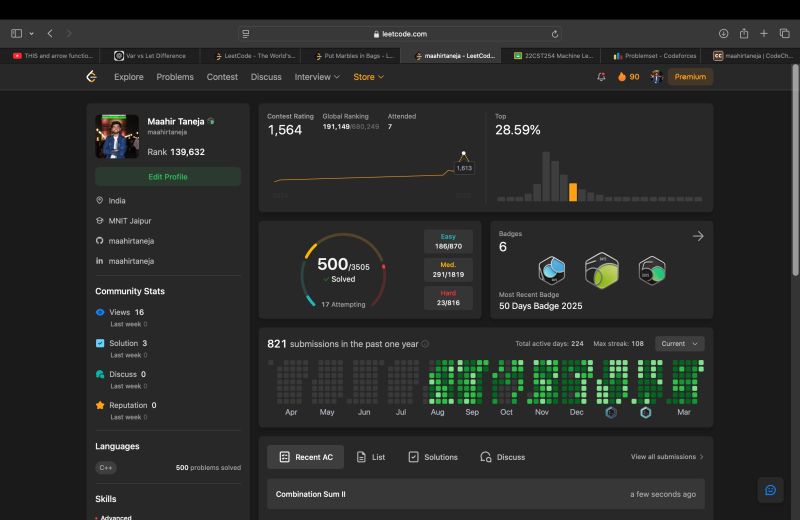Open the notifications bell icon
Viewport: 800px width, 520px height.
(601, 77)
